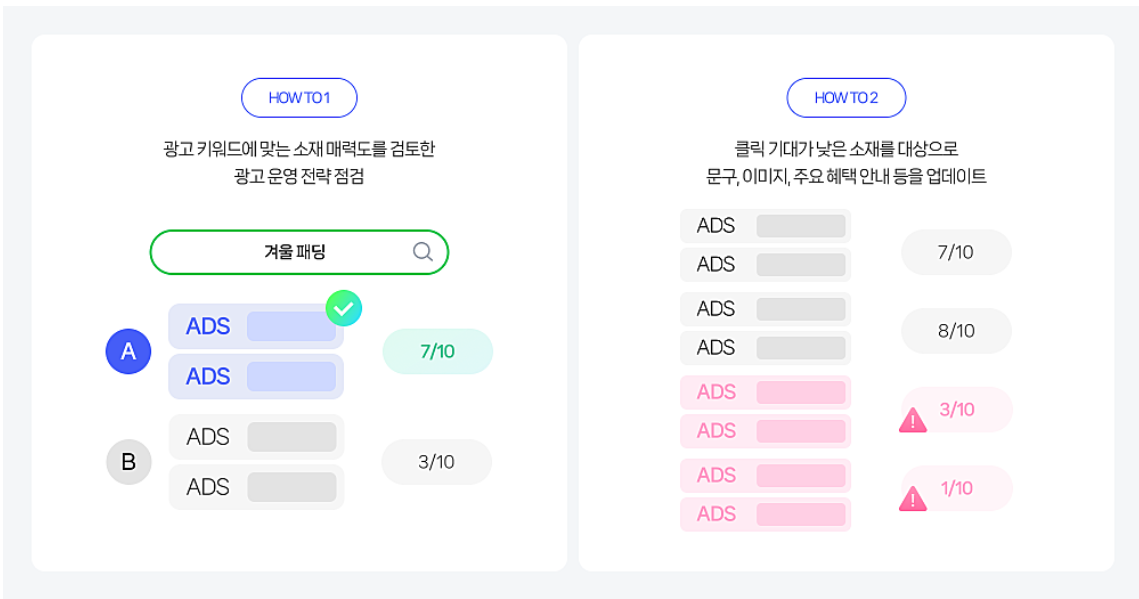
Task: Click the green checkmark badge
Action: tap(343, 309)
